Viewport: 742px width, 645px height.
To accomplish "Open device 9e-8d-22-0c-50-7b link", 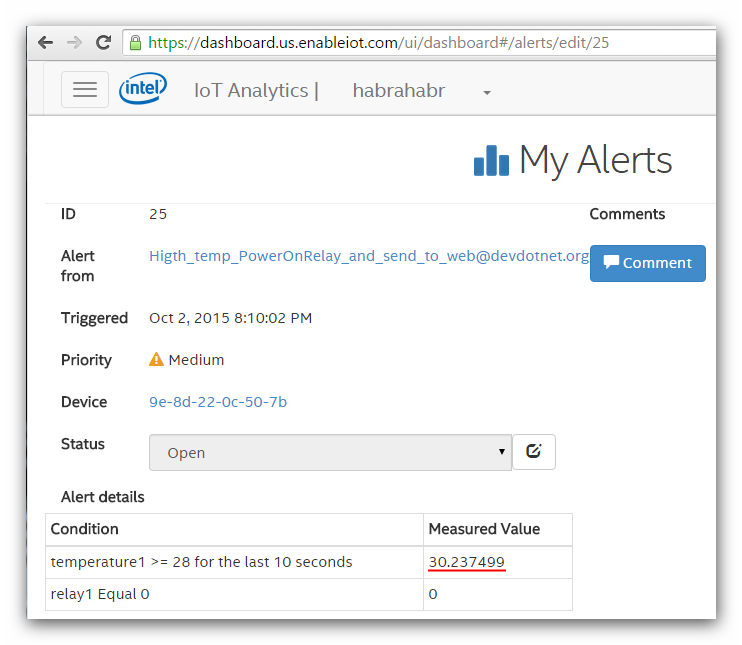I will [218, 402].
